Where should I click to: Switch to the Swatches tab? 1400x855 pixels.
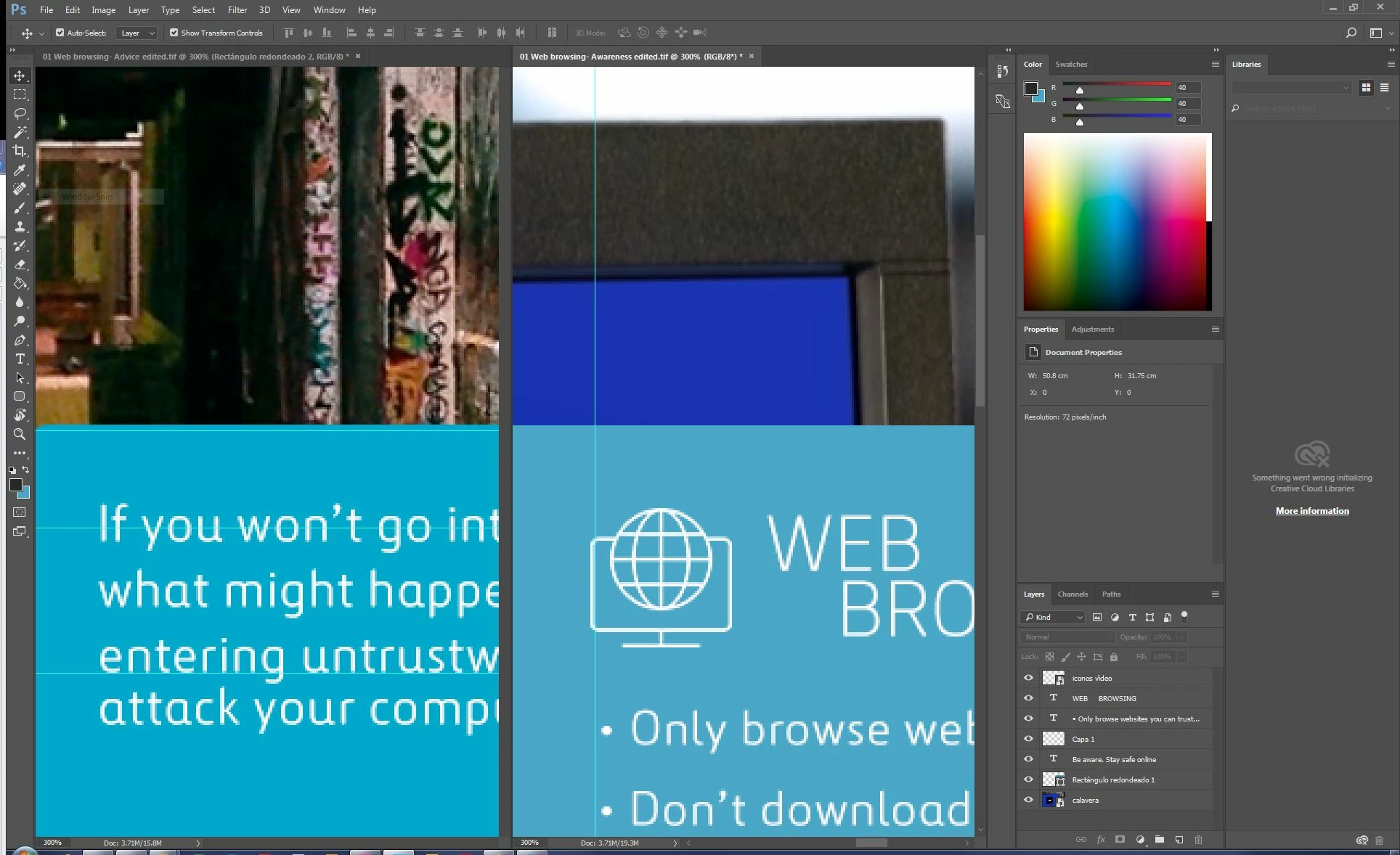click(x=1071, y=64)
